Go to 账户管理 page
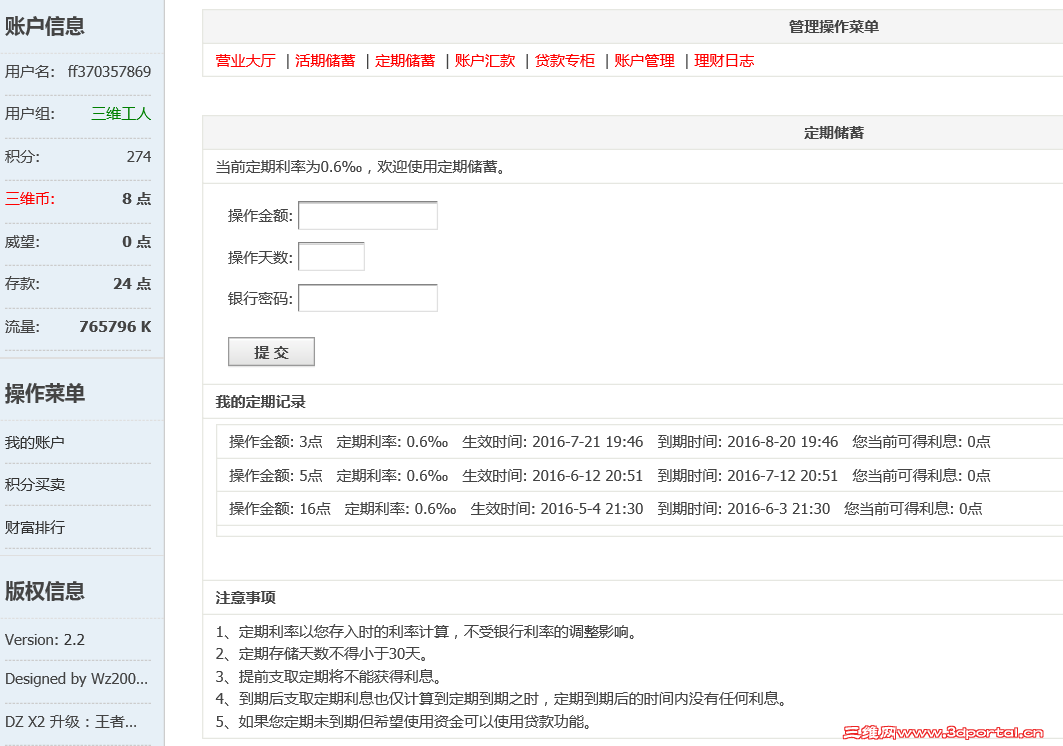Viewport: 1063px width, 746px height. 645,61
